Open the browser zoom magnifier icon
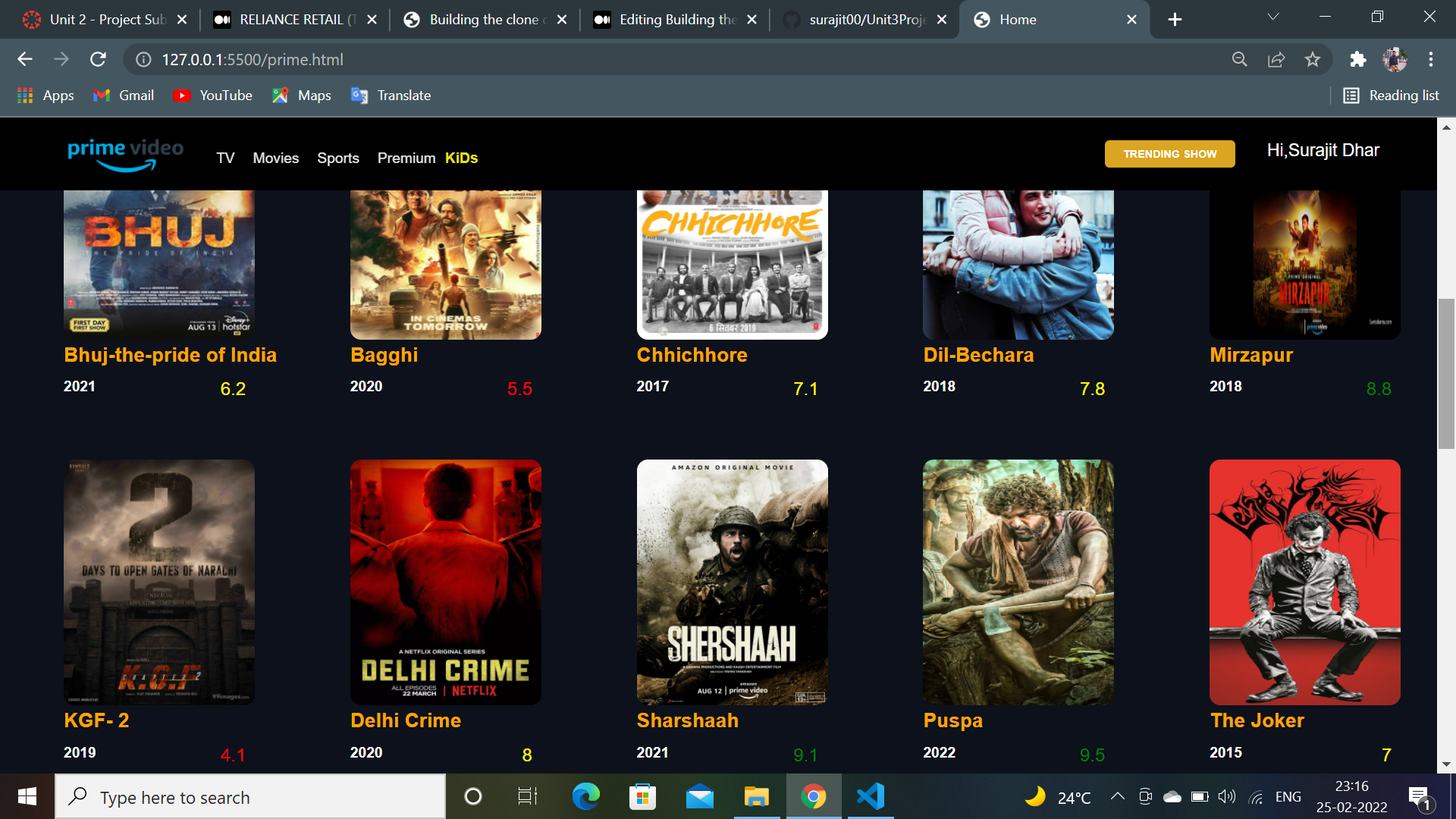The image size is (1456, 819). (x=1240, y=59)
